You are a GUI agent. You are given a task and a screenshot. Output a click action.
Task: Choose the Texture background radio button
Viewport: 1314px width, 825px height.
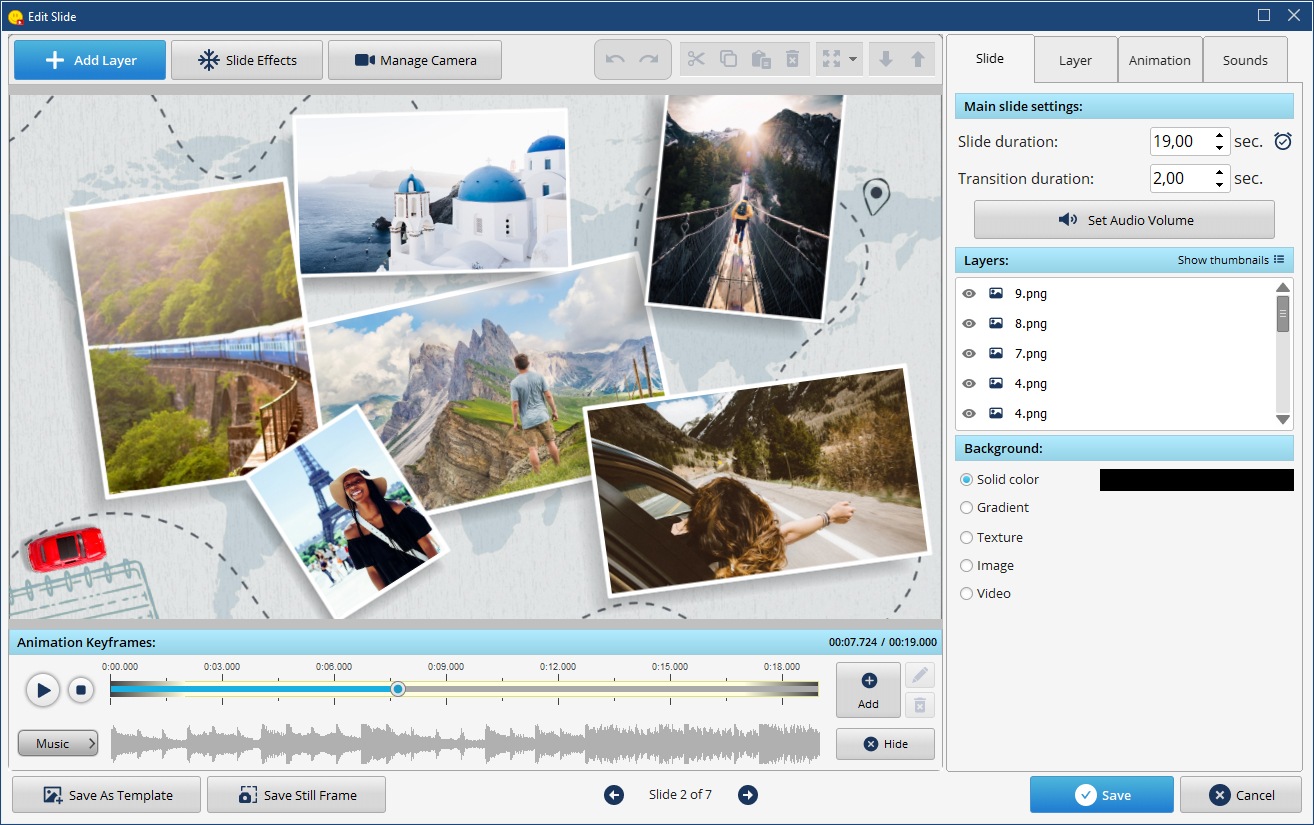(x=966, y=538)
